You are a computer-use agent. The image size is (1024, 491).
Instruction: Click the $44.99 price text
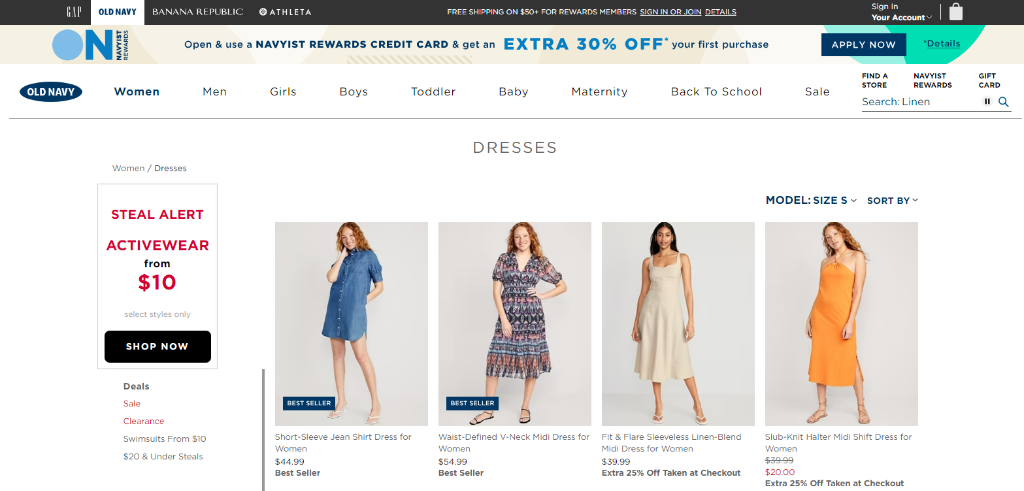point(289,462)
